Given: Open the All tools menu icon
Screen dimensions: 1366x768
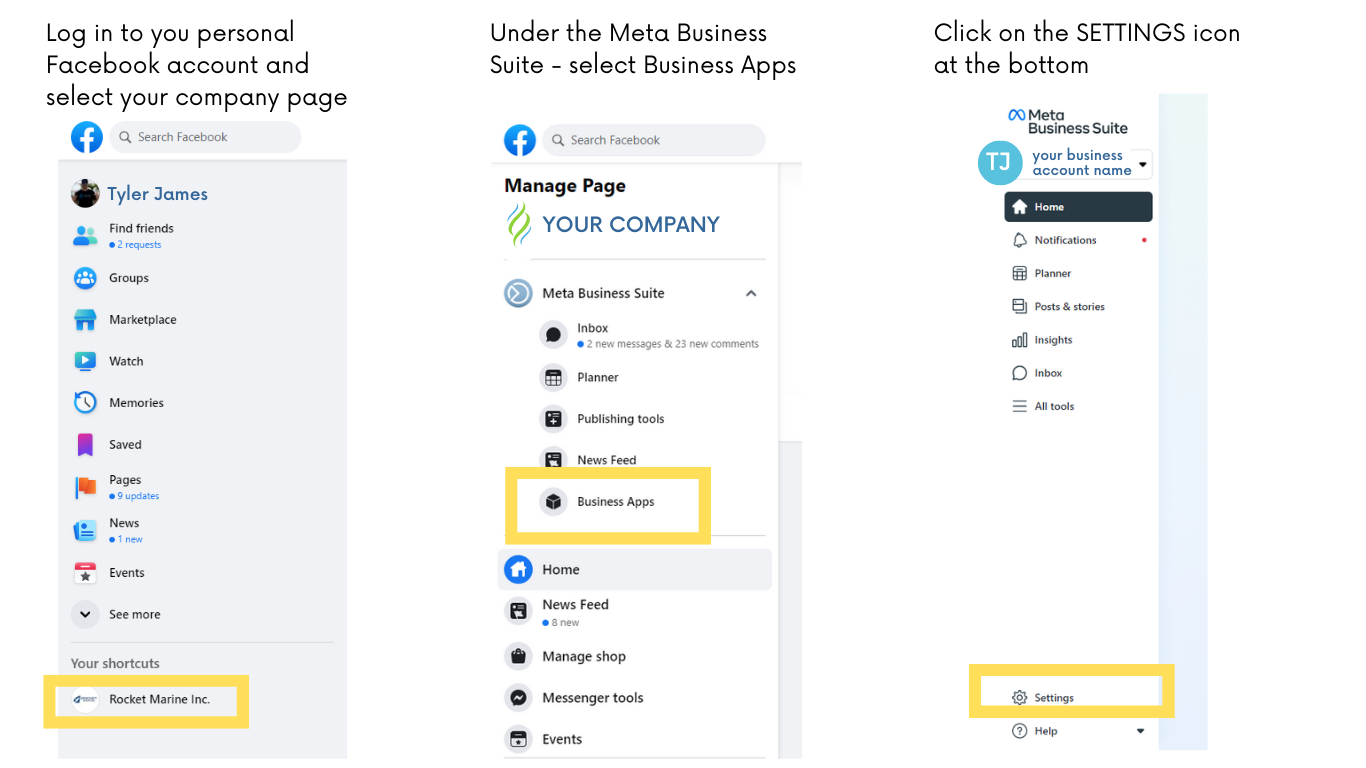Looking at the screenshot, I should [x=1020, y=406].
